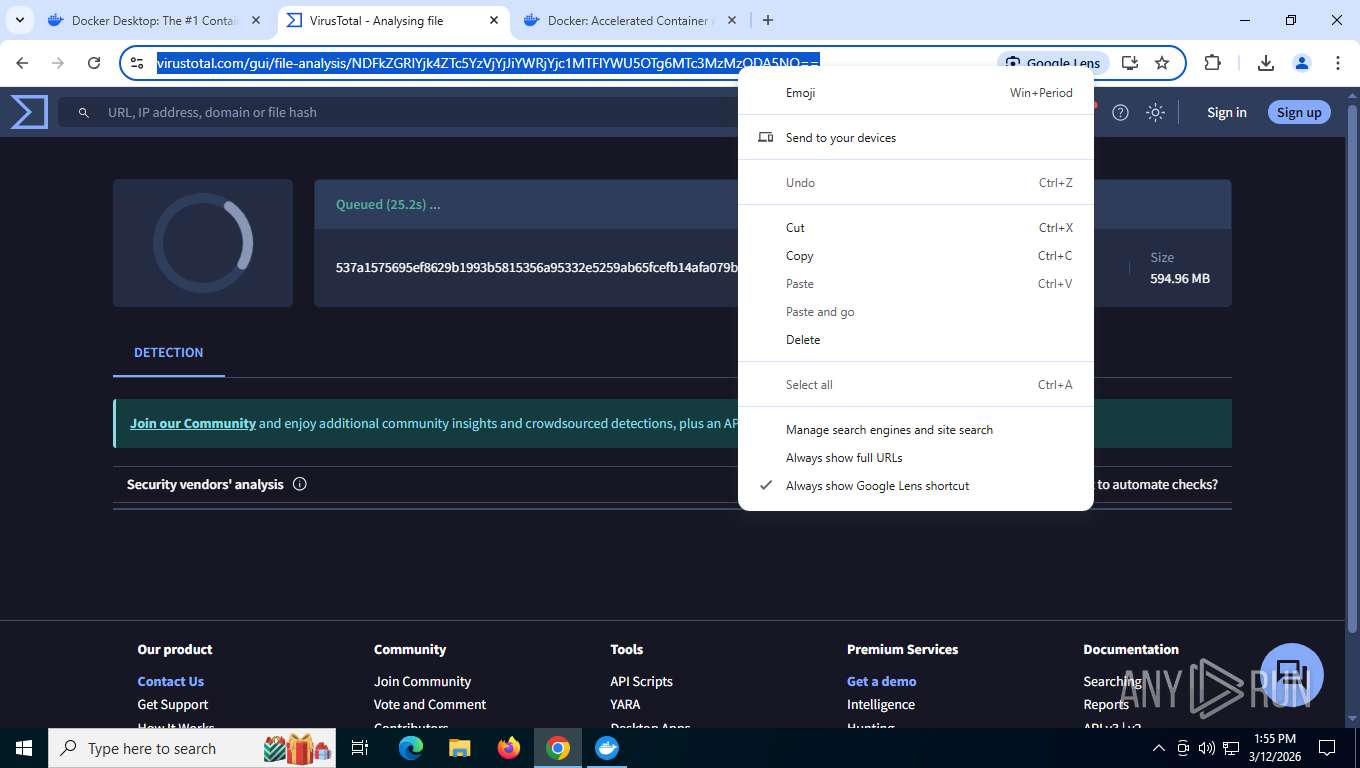This screenshot has width=1360, height=768.
Task: Click the Google Lens shortcut in address bar
Action: pyautogui.click(x=1053, y=63)
